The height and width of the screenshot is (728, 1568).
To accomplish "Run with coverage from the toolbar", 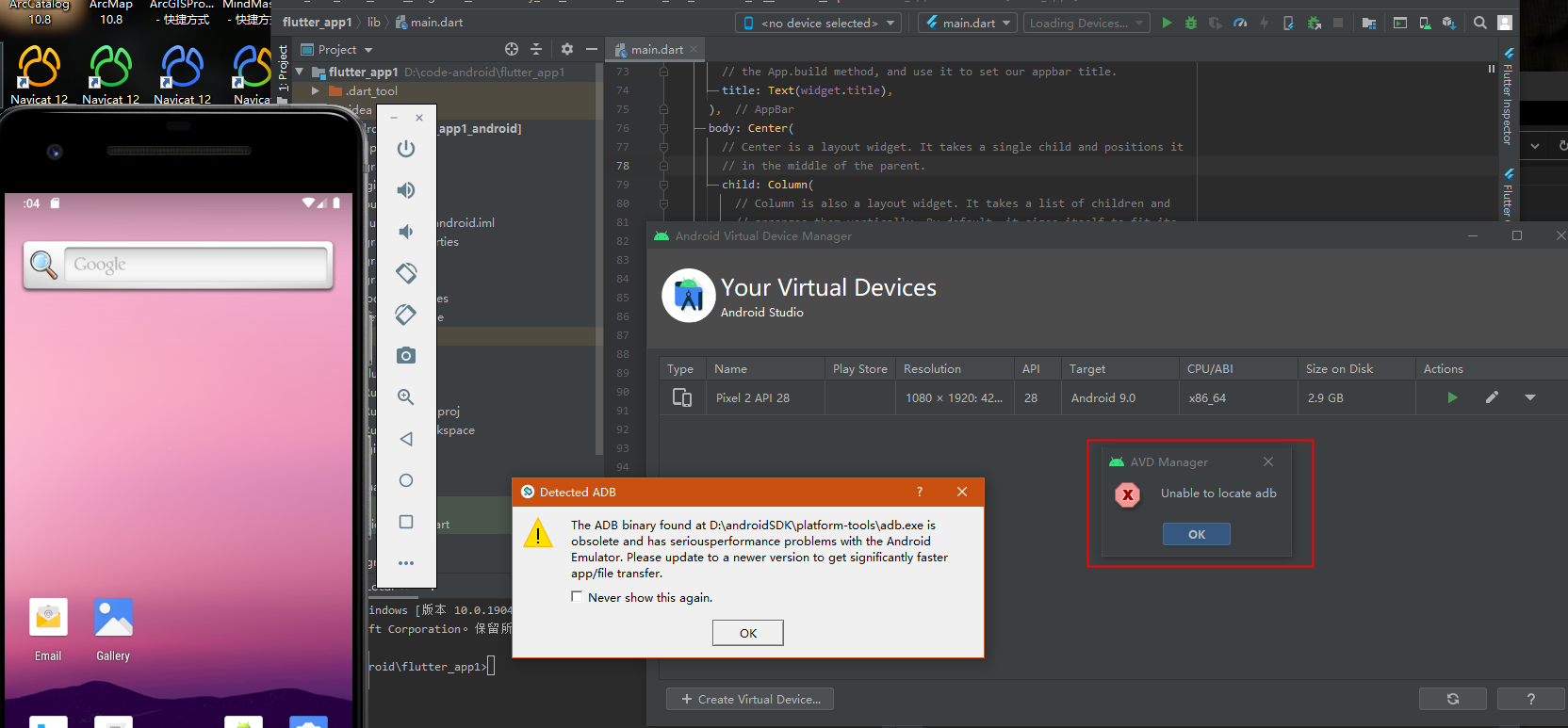I will click(1216, 23).
